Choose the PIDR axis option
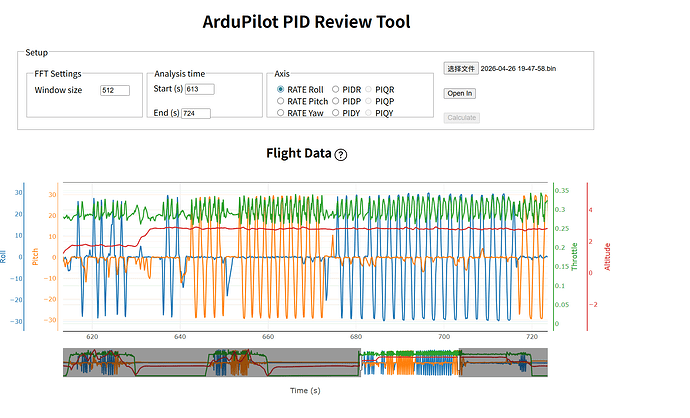Screen dimensions: 690x418 point(335,89)
